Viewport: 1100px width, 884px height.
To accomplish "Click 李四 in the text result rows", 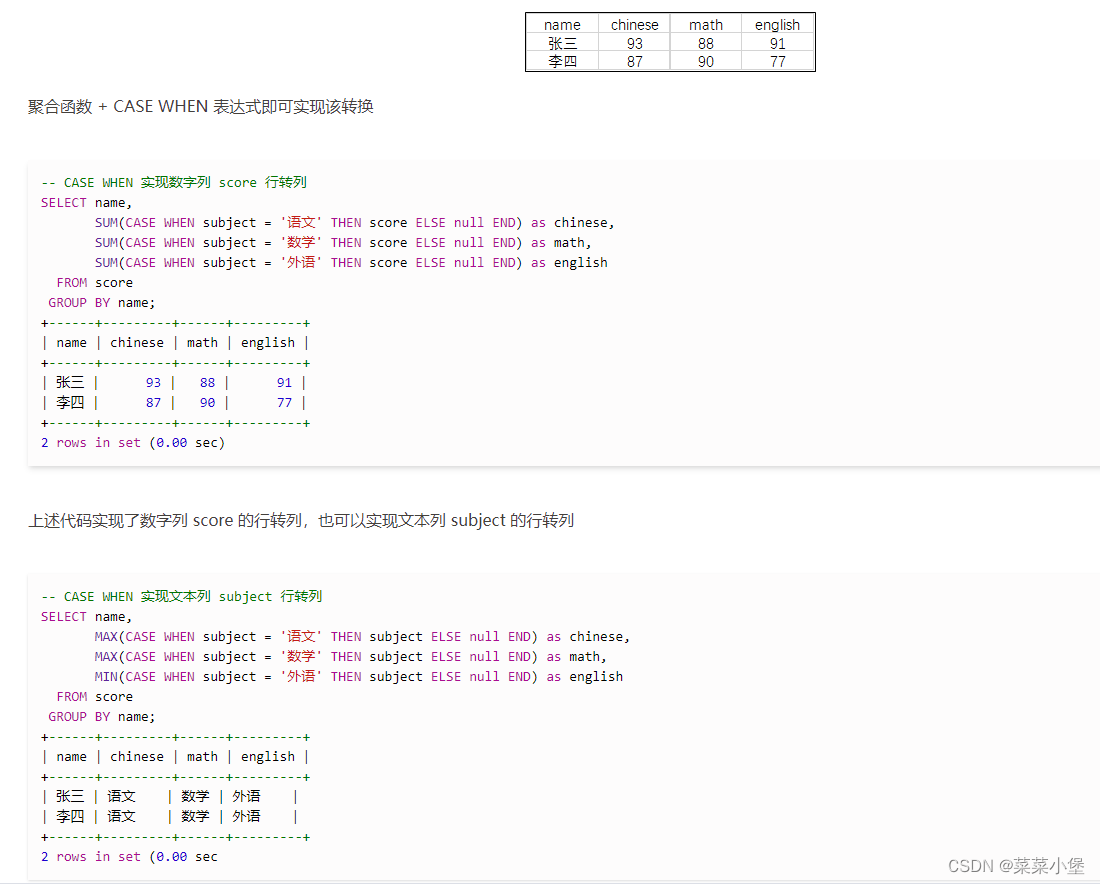I will pos(70,816).
